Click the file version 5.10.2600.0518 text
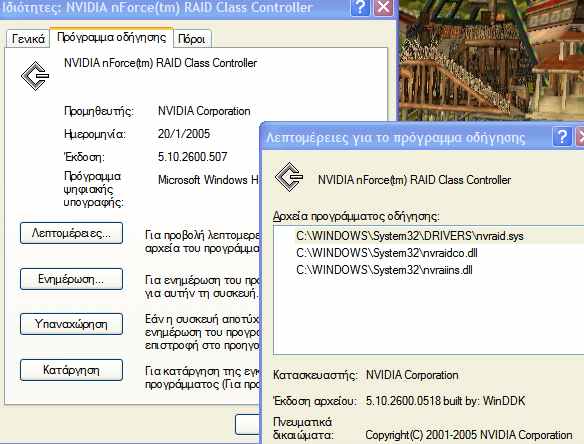Screen dimensions: 584x444 click(x=445, y=401)
